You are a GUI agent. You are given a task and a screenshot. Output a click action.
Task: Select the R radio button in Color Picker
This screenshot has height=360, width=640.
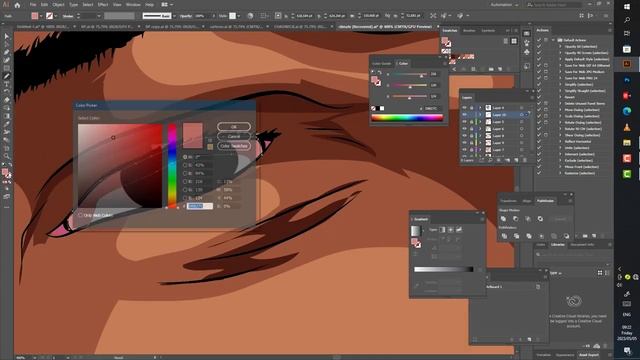click(185, 181)
